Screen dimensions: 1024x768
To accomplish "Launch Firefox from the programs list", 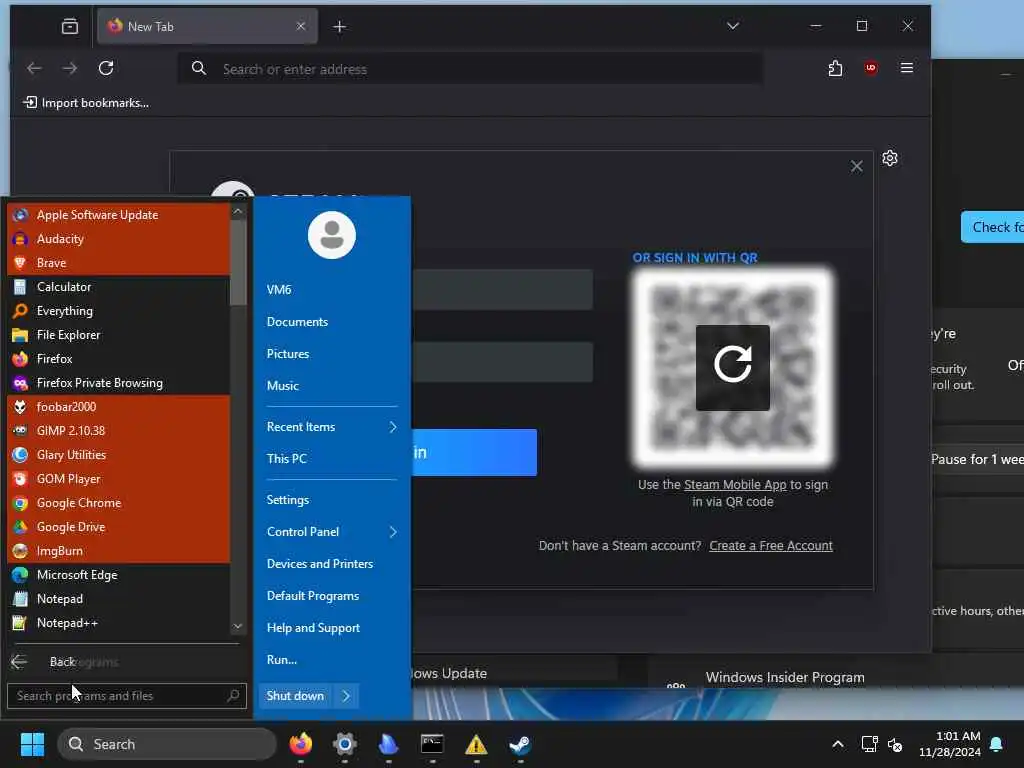I will [x=118, y=359].
